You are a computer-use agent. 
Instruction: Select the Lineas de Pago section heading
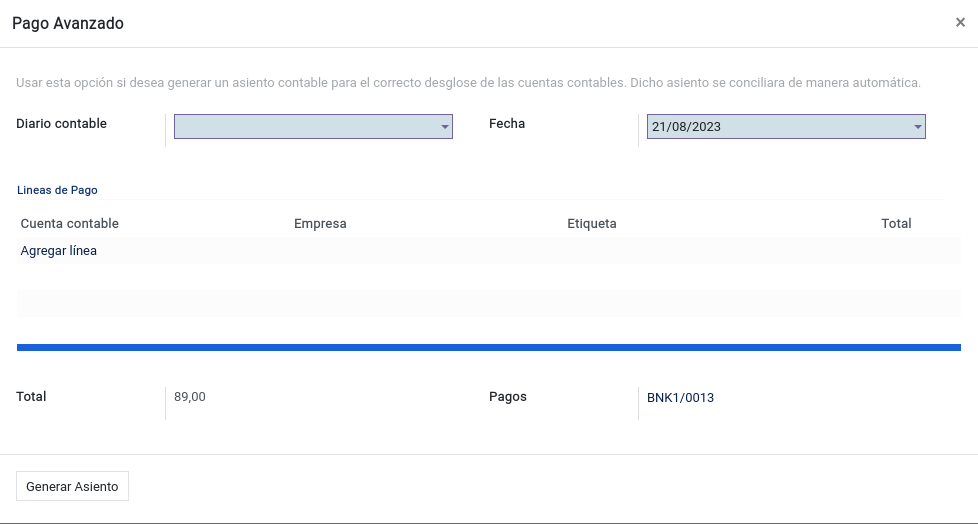tap(57, 190)
